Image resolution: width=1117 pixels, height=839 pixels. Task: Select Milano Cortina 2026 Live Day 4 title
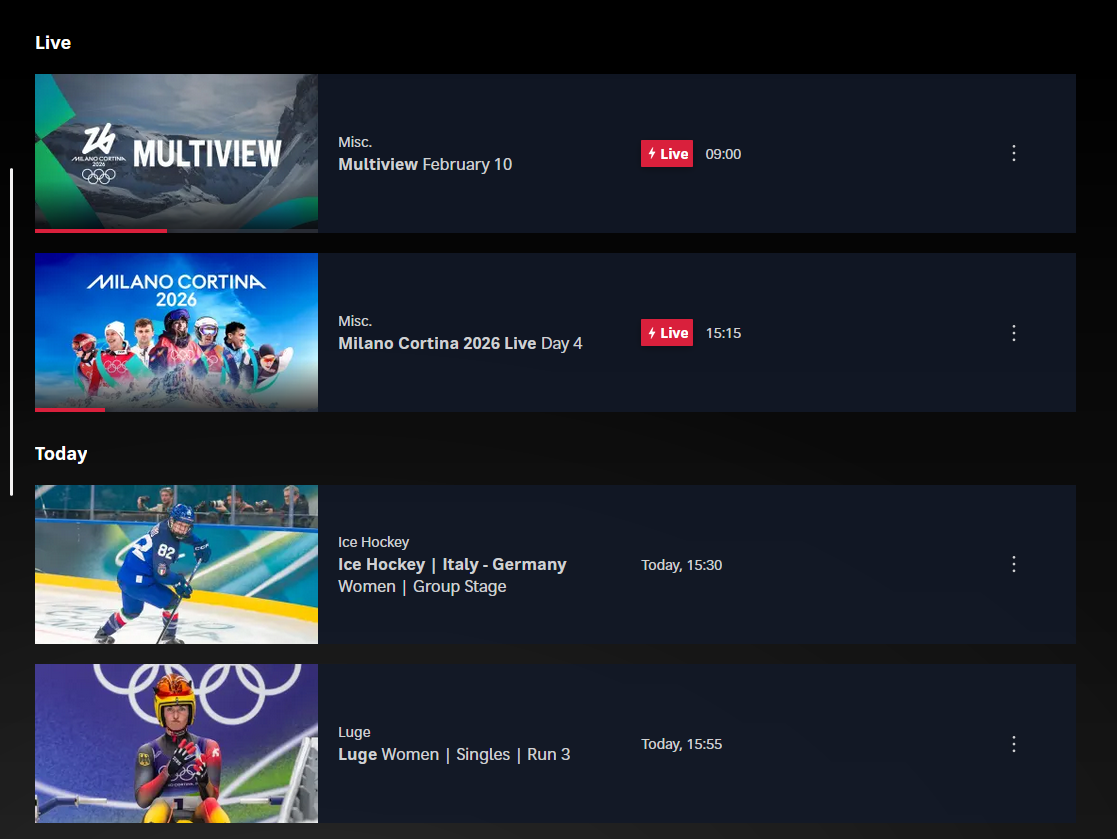(x=460, y=343)
